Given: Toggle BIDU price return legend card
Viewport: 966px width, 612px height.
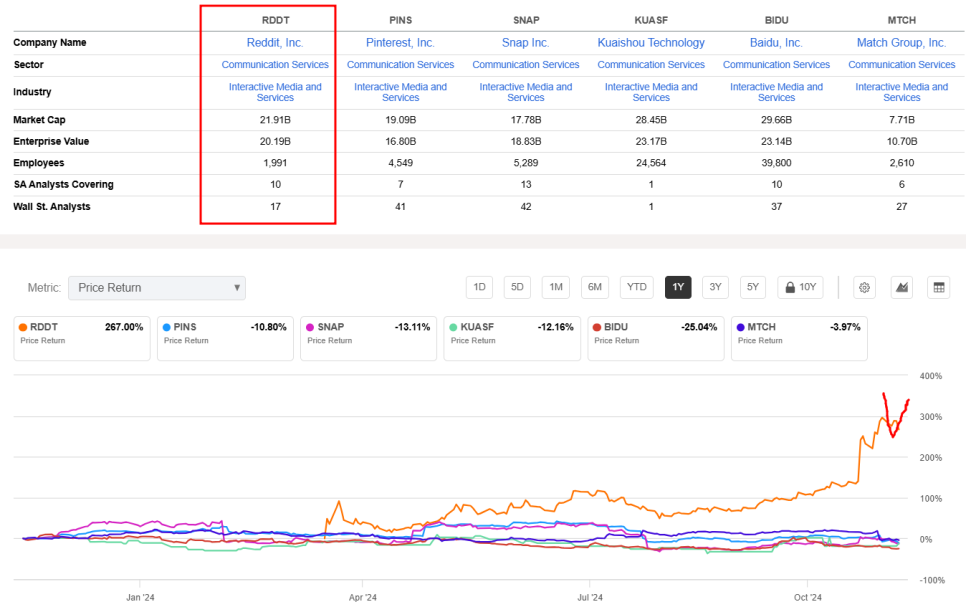Looking at the screenshot, I should coord(656,338).
